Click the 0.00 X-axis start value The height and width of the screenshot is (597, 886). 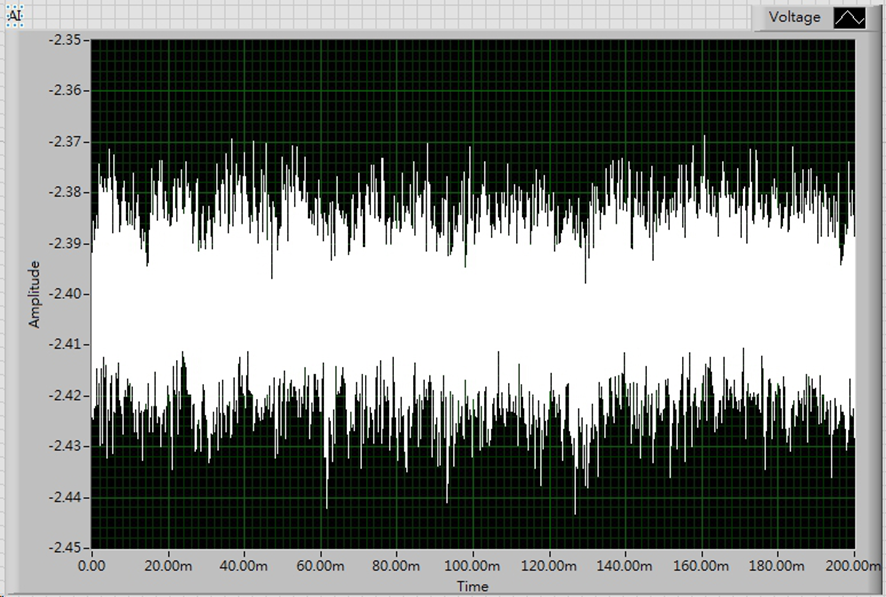92,566
